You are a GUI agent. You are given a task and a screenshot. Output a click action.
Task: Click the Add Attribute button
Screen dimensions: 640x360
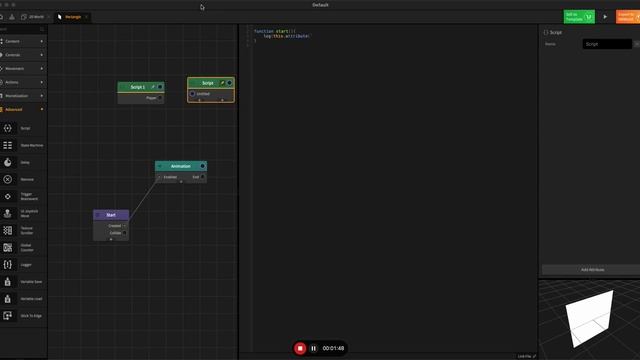[592, 269]
